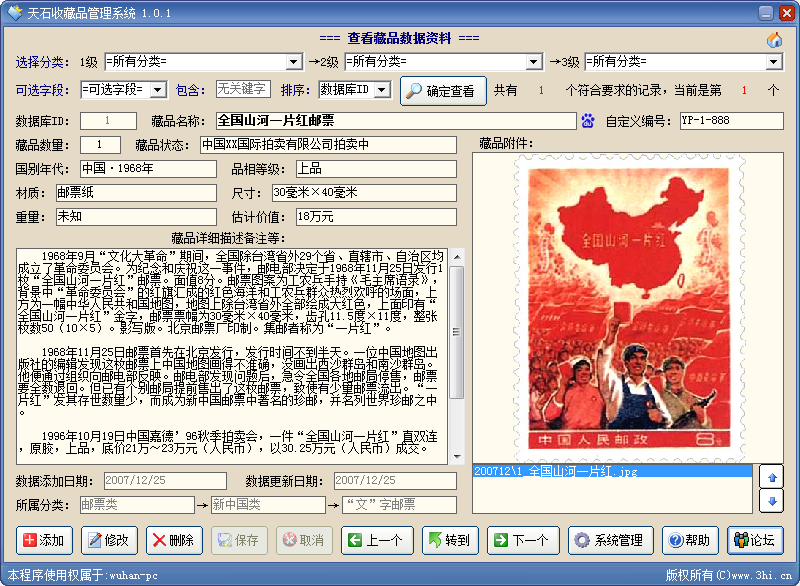Open 论坛 forum
800x586 pixels.
tap(755, 540)
